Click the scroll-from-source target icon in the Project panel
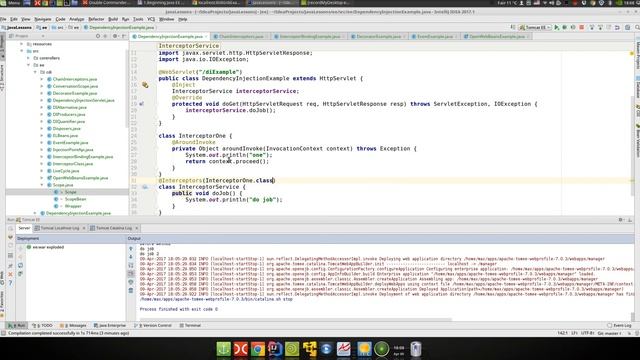The height and width of the screenshot is (360, 640). [98, 36]
